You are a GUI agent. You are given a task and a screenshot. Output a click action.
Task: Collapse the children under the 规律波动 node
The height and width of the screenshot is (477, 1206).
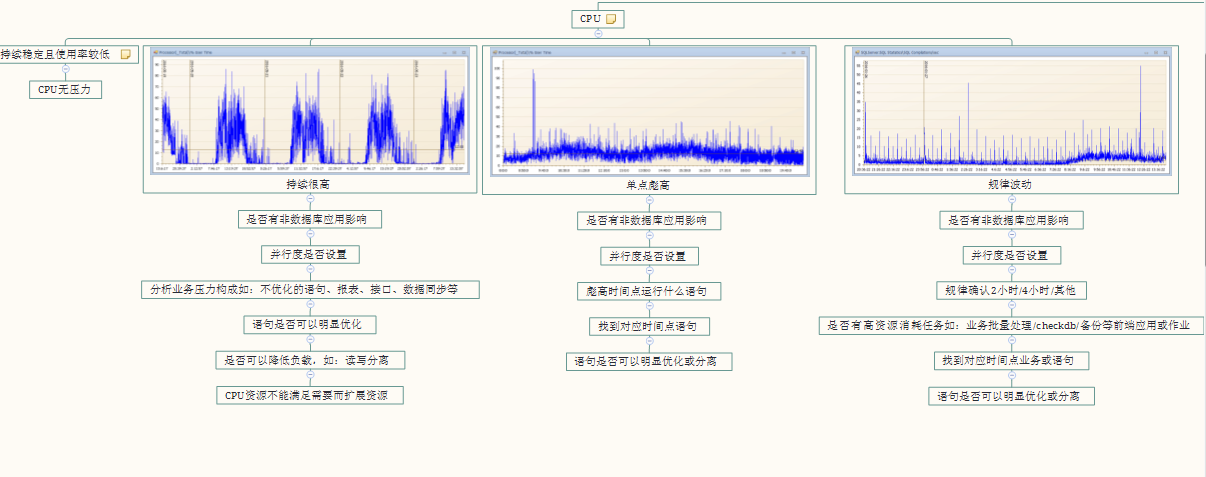[1011, 200]
